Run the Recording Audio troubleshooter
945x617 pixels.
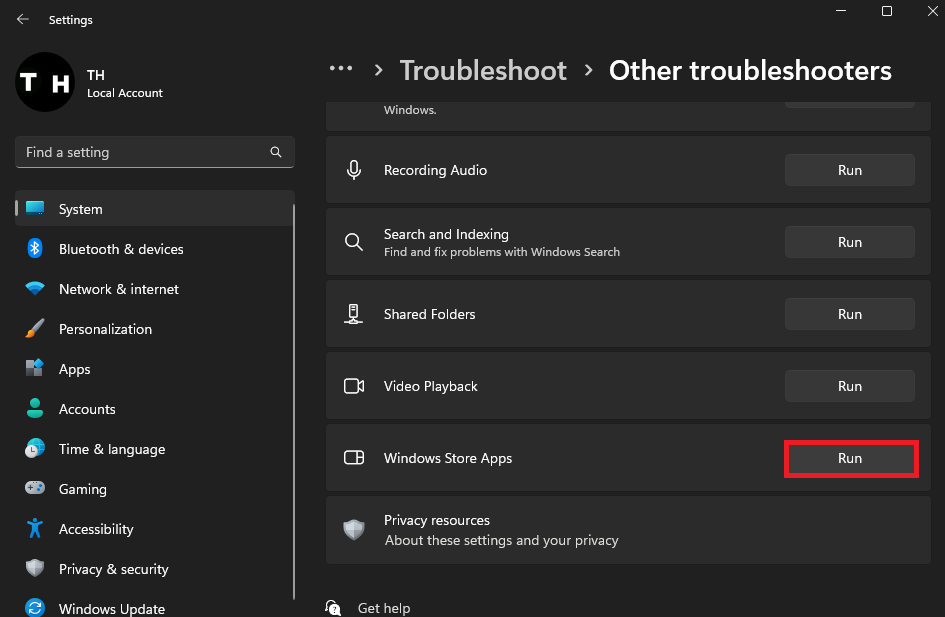(x=849, y=170)
